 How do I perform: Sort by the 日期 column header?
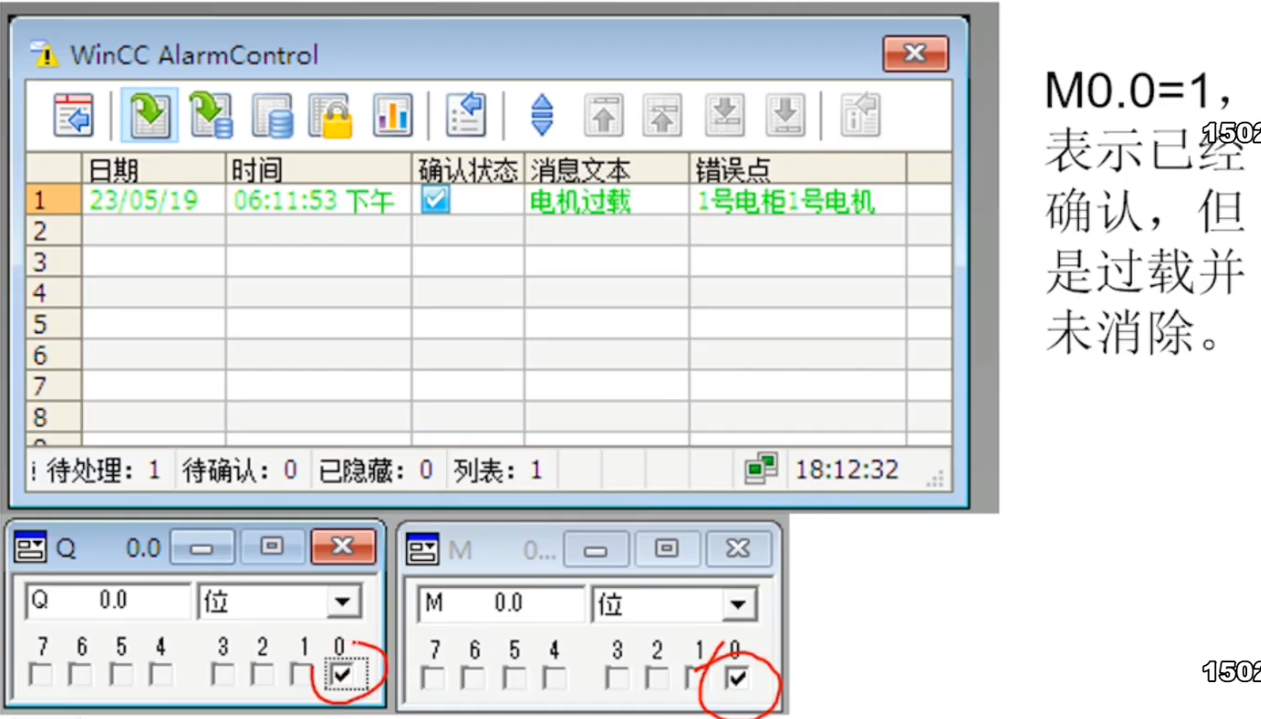[154, 168]
